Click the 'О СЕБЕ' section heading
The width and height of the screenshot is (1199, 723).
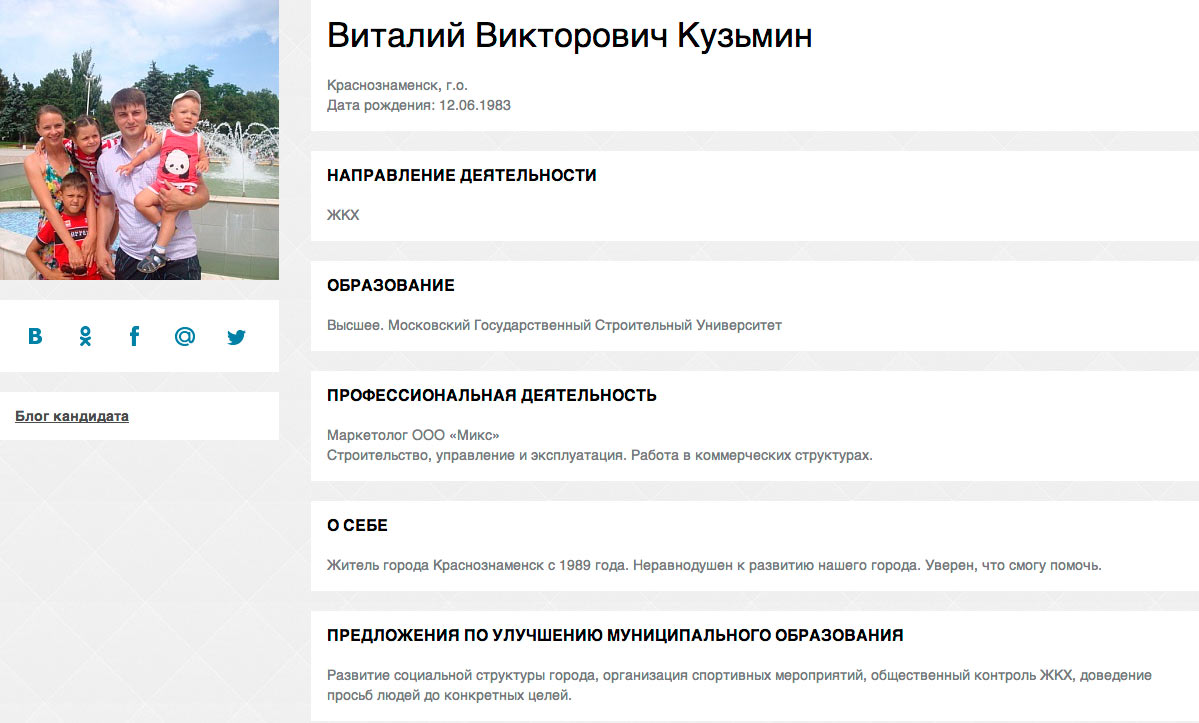(x=357, y=525)
